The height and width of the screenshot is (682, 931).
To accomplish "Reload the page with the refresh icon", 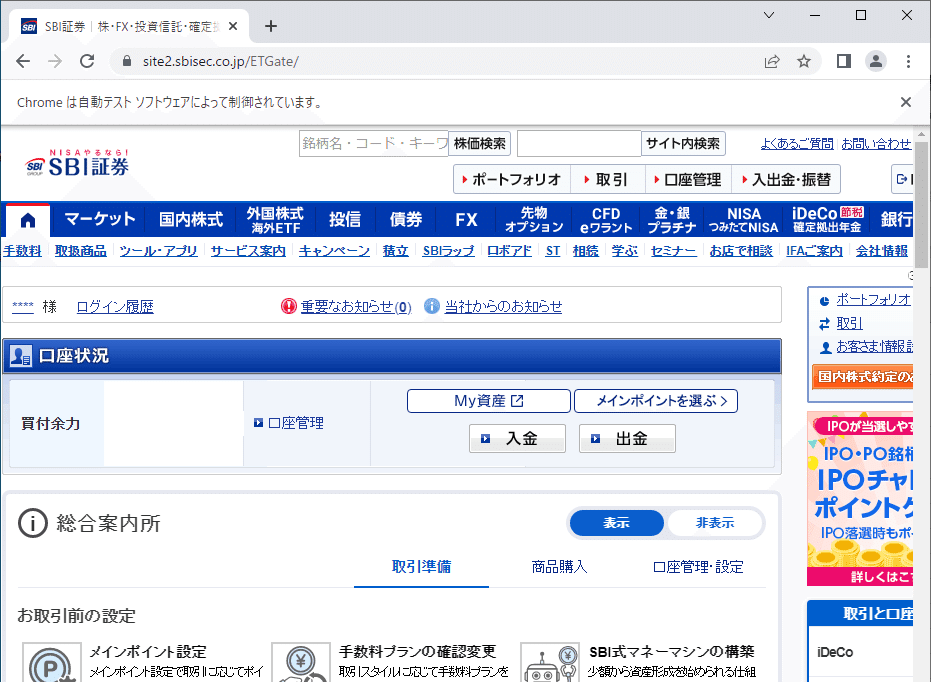I will coord(87,61).
